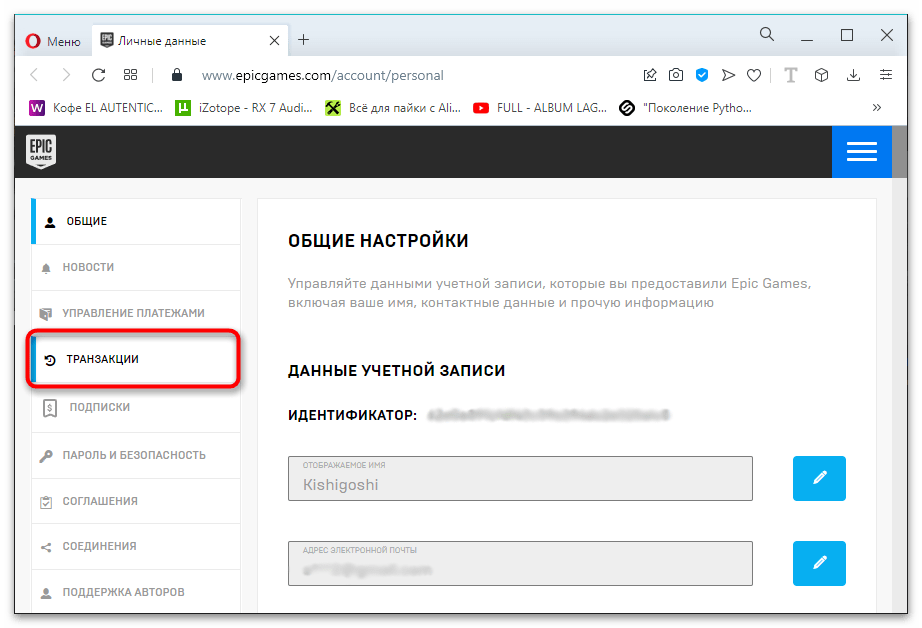
Task: Expand hidden bookmarks with double chevron
Action: pos(877,108)
